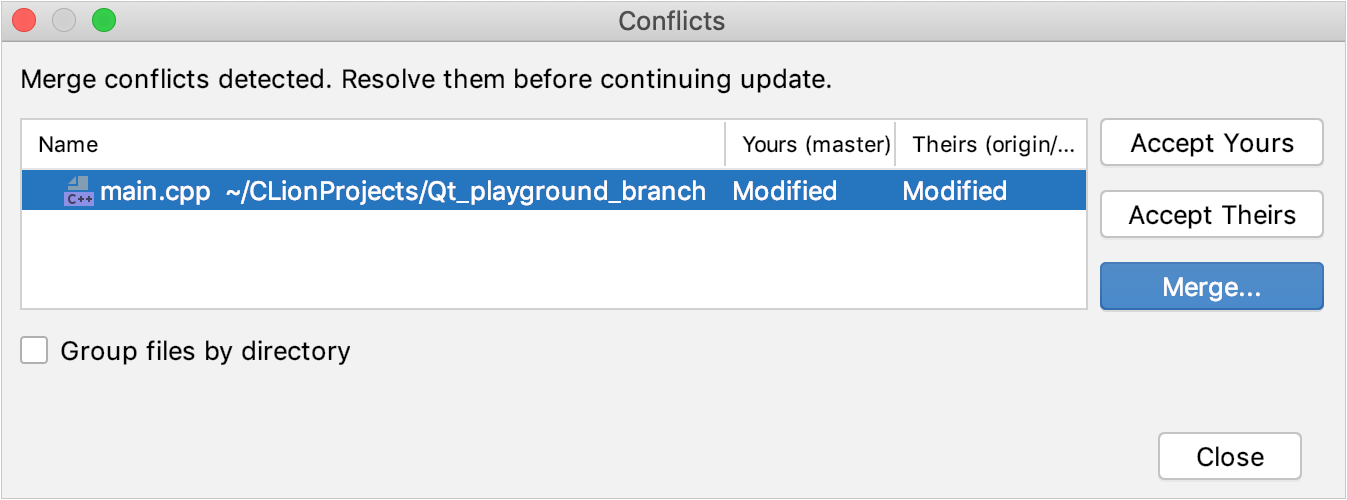Viewport: 1347px width, 500px height.
Task: Click the Close button at the bottom
Action: [x=1229, y=457]
